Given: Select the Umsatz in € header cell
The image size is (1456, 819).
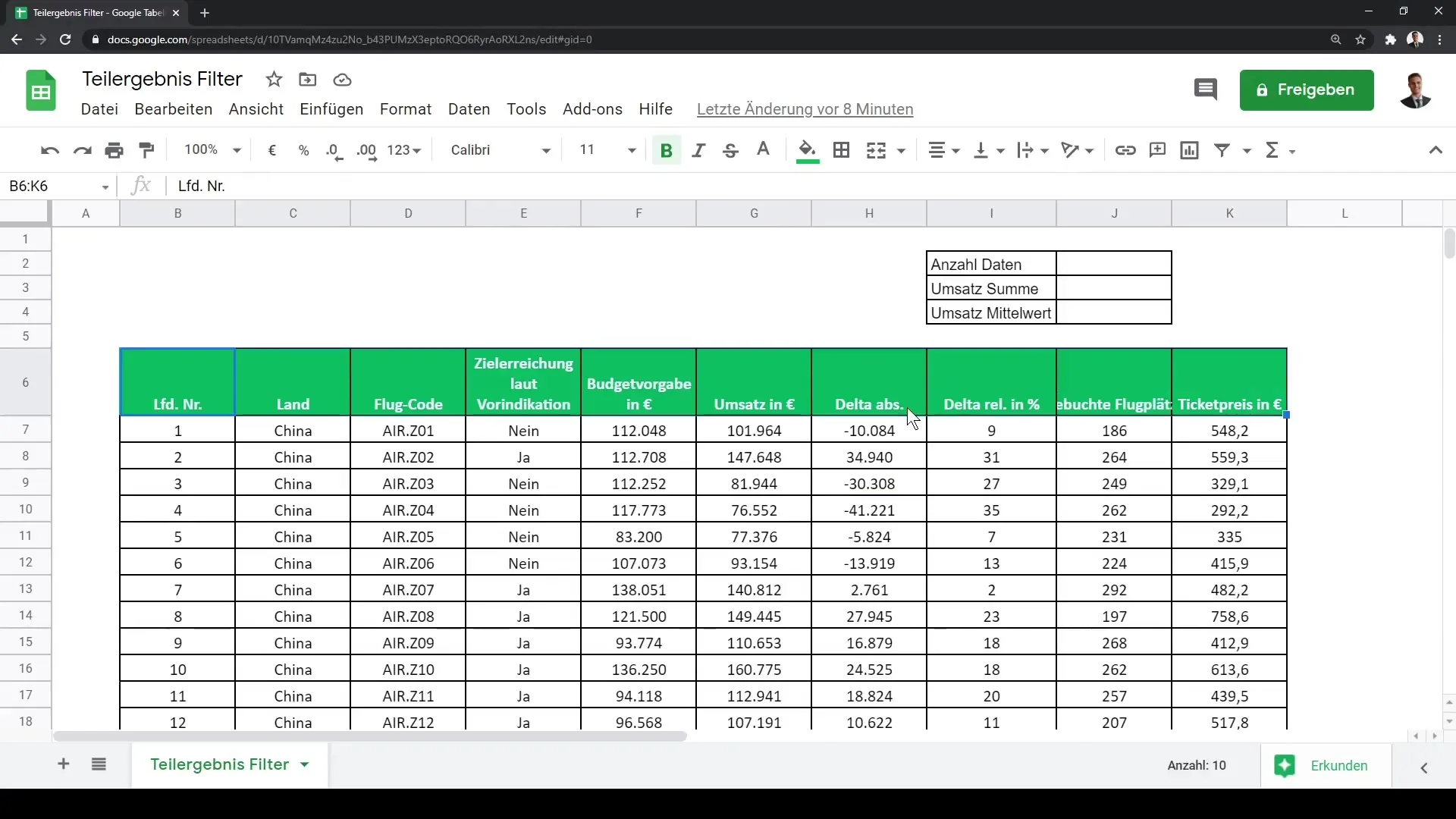Looking at the screenshot, I should [x=754, y=382].
